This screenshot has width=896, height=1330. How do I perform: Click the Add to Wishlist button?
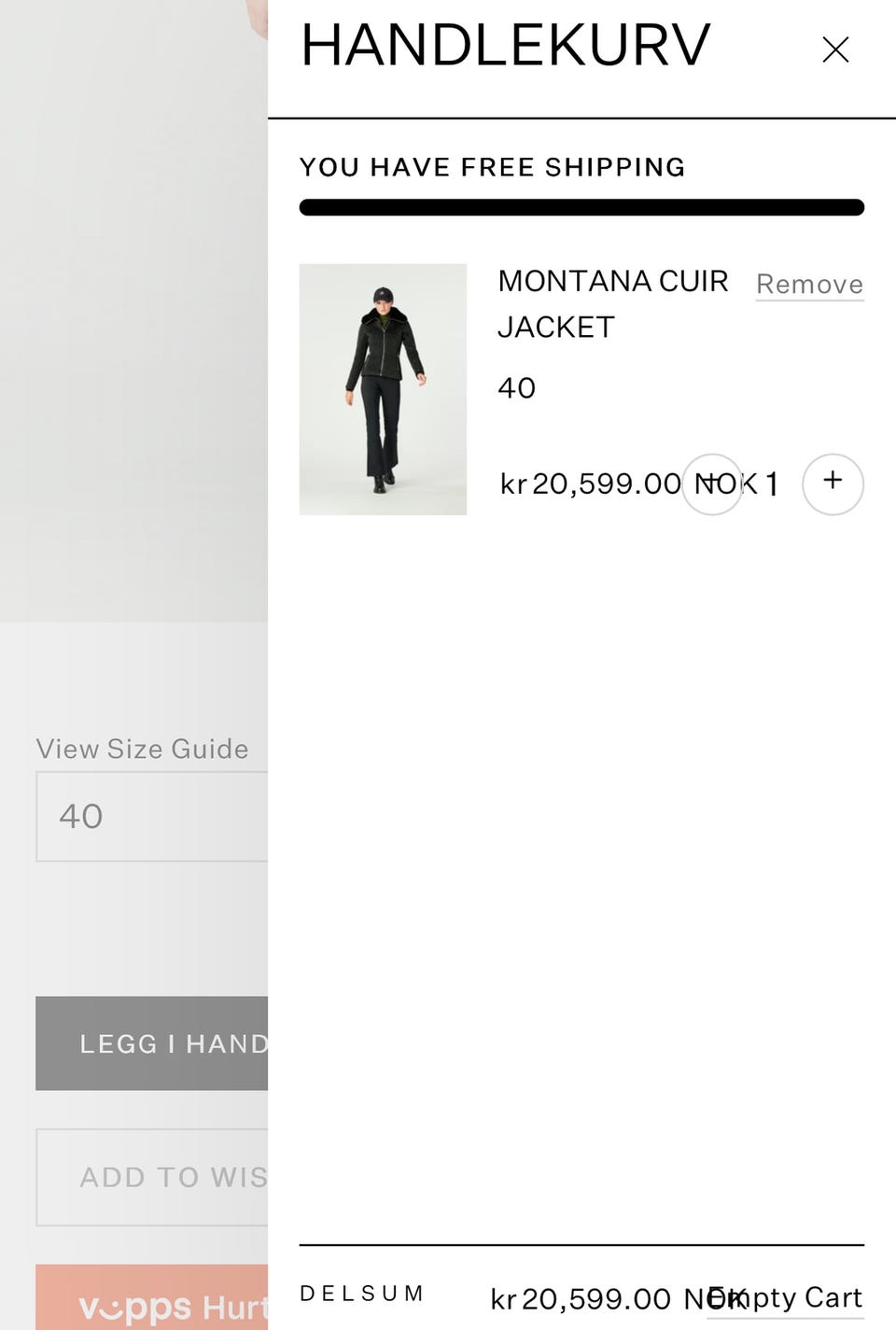point(152,1177)
